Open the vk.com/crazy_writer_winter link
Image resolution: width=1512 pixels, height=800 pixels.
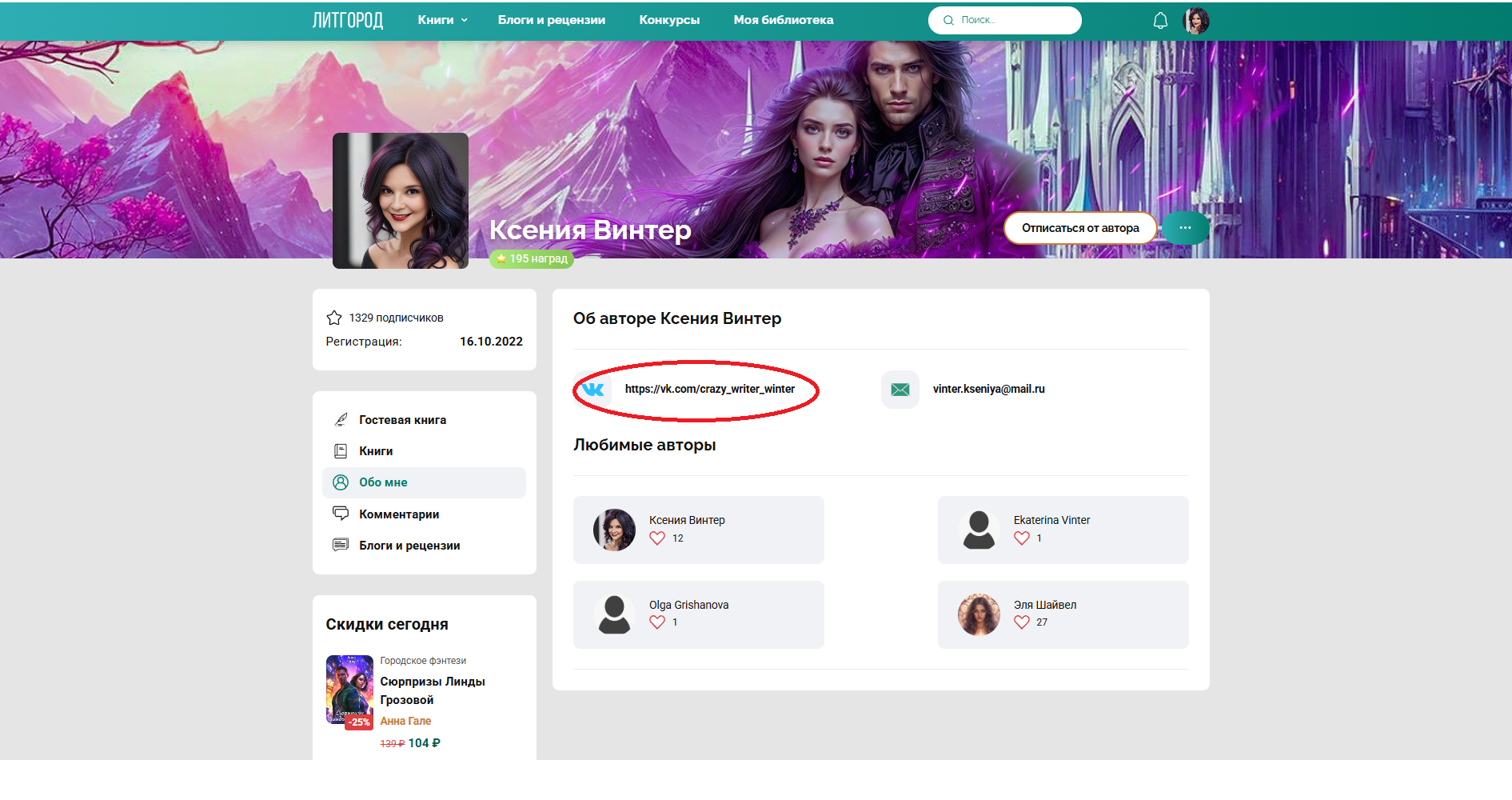tap(709, 390)
